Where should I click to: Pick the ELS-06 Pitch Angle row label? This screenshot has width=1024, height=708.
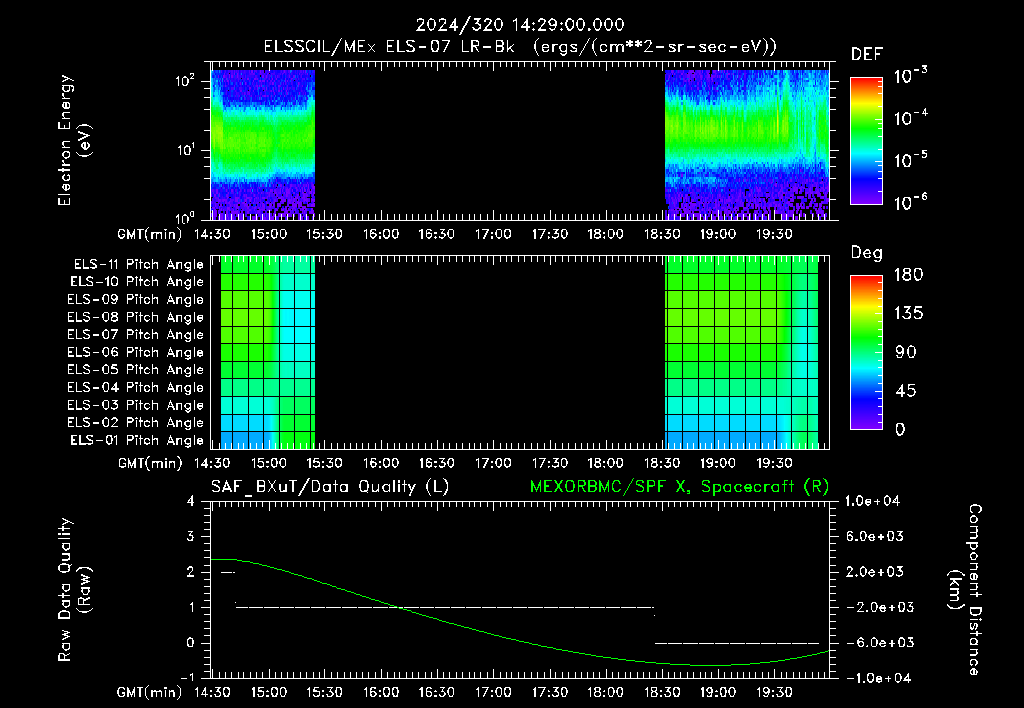pos(135,352)
